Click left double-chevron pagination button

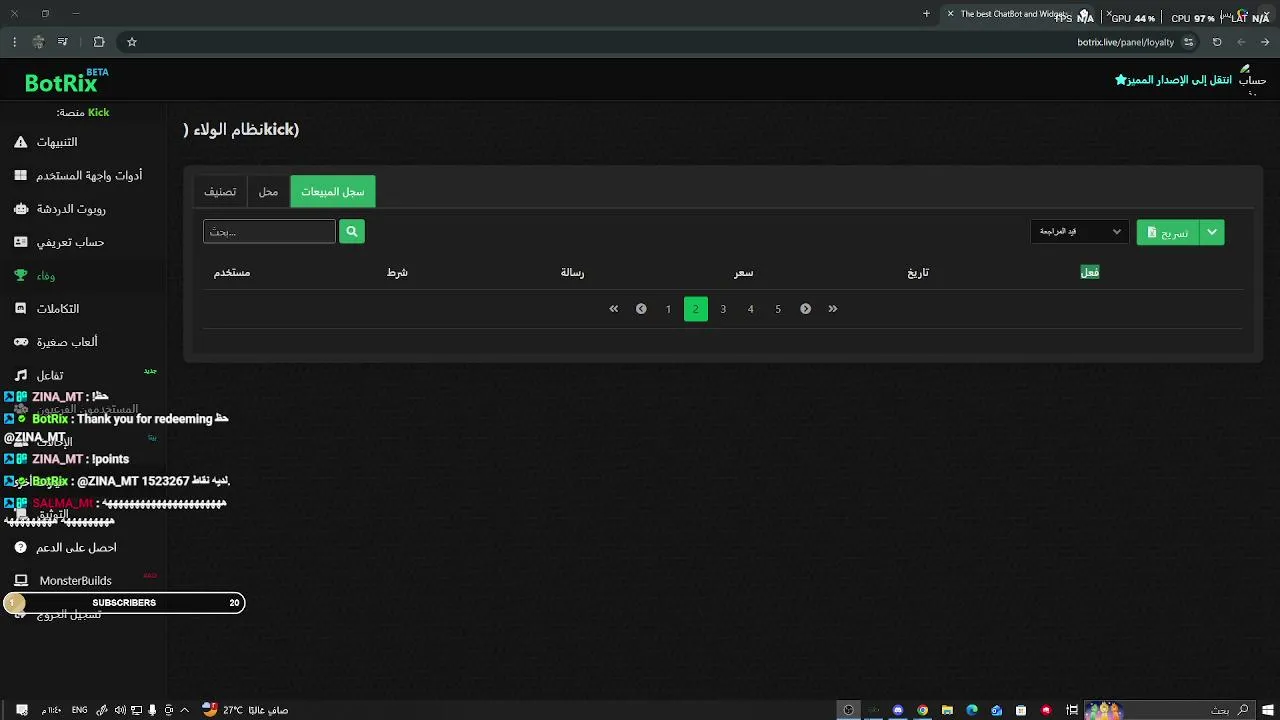pos(614,309)
